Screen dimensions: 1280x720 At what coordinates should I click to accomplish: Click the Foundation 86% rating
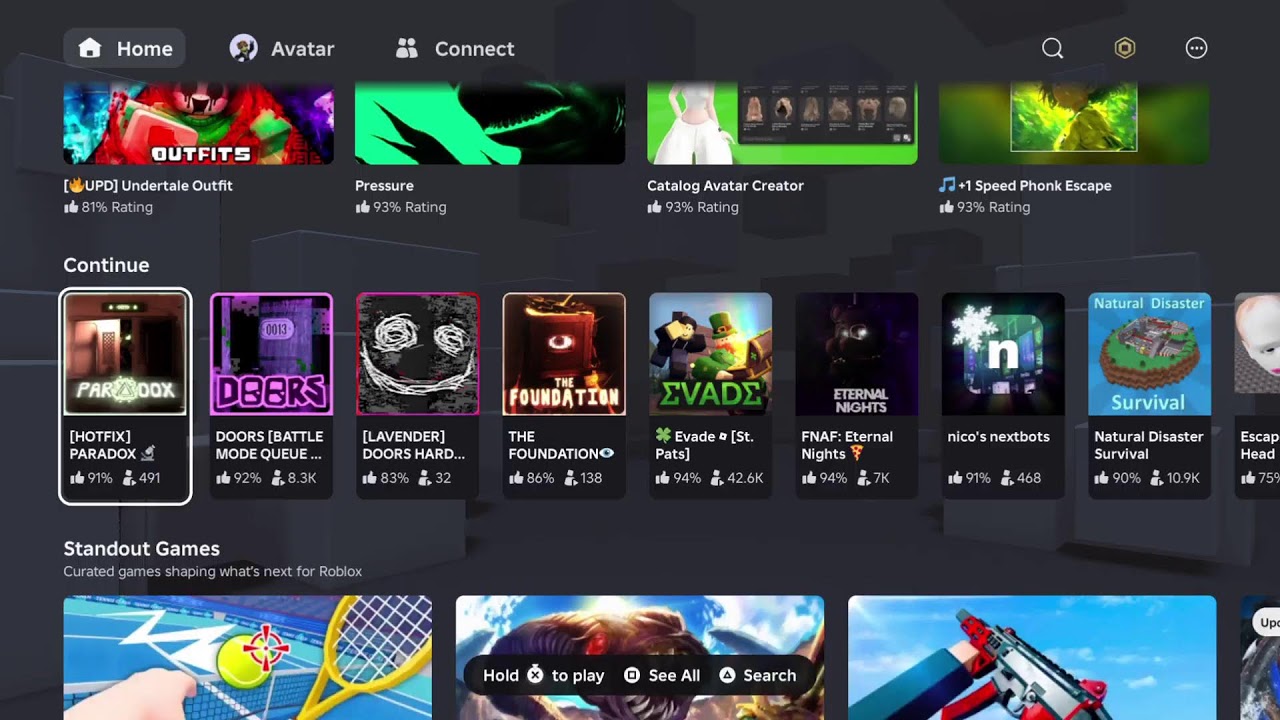[x=531, y=478]
